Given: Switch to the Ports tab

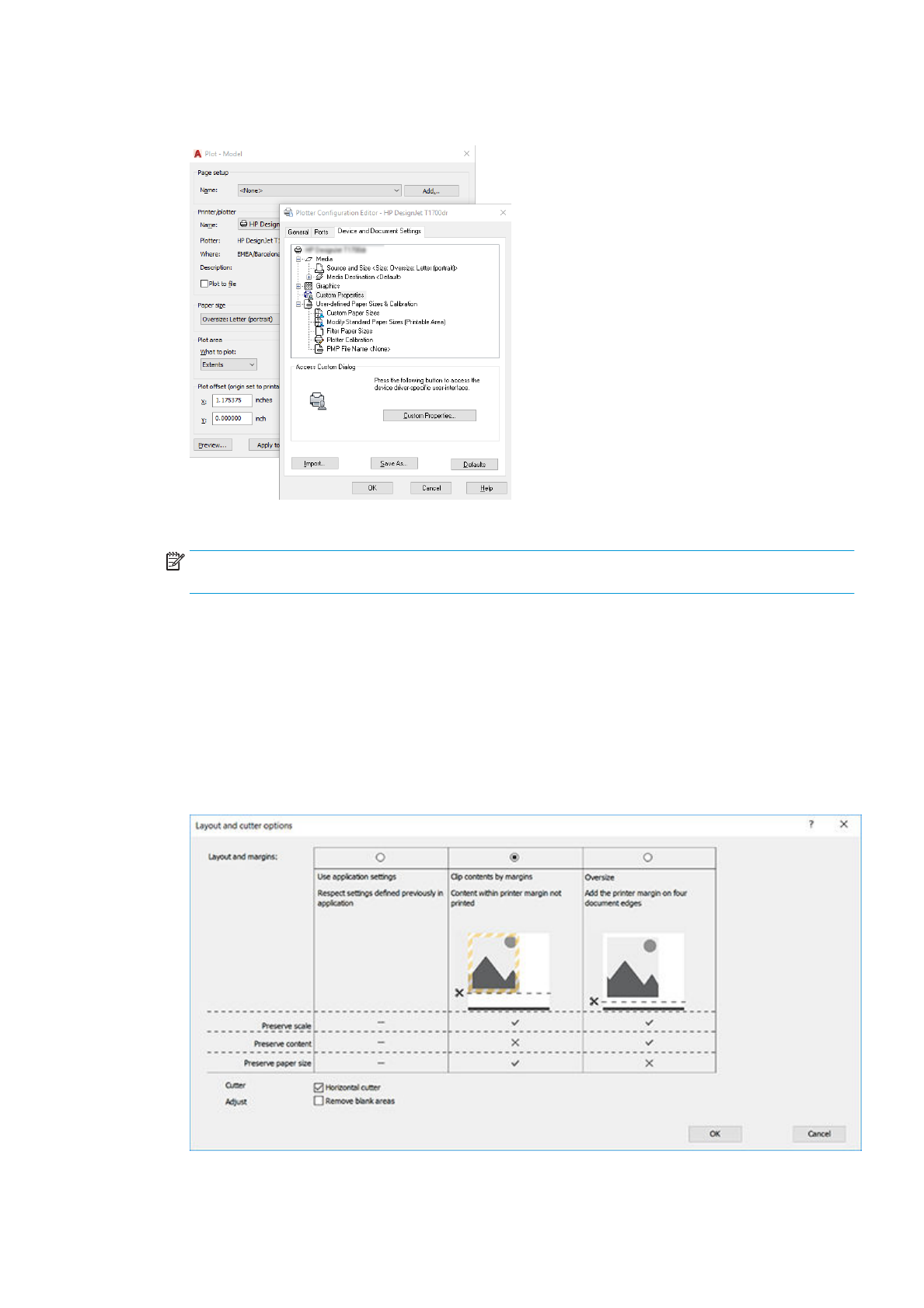Looking at the screenshot, I should [321, 232].
